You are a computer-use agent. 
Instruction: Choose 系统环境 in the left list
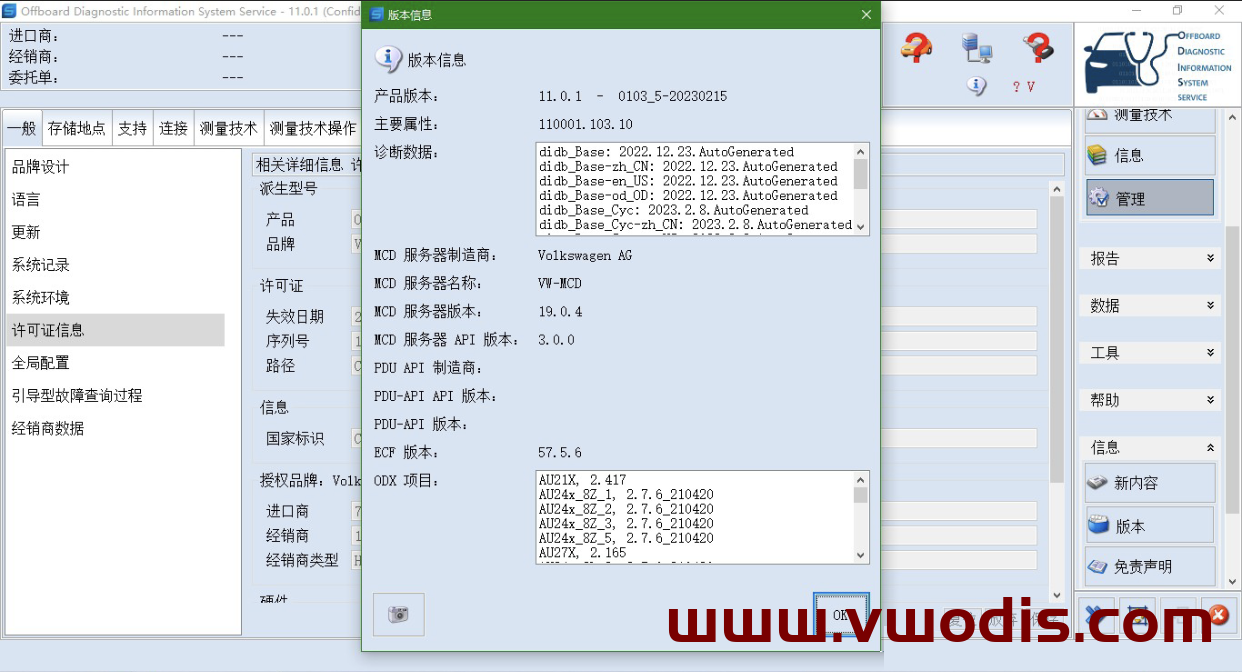115,297
